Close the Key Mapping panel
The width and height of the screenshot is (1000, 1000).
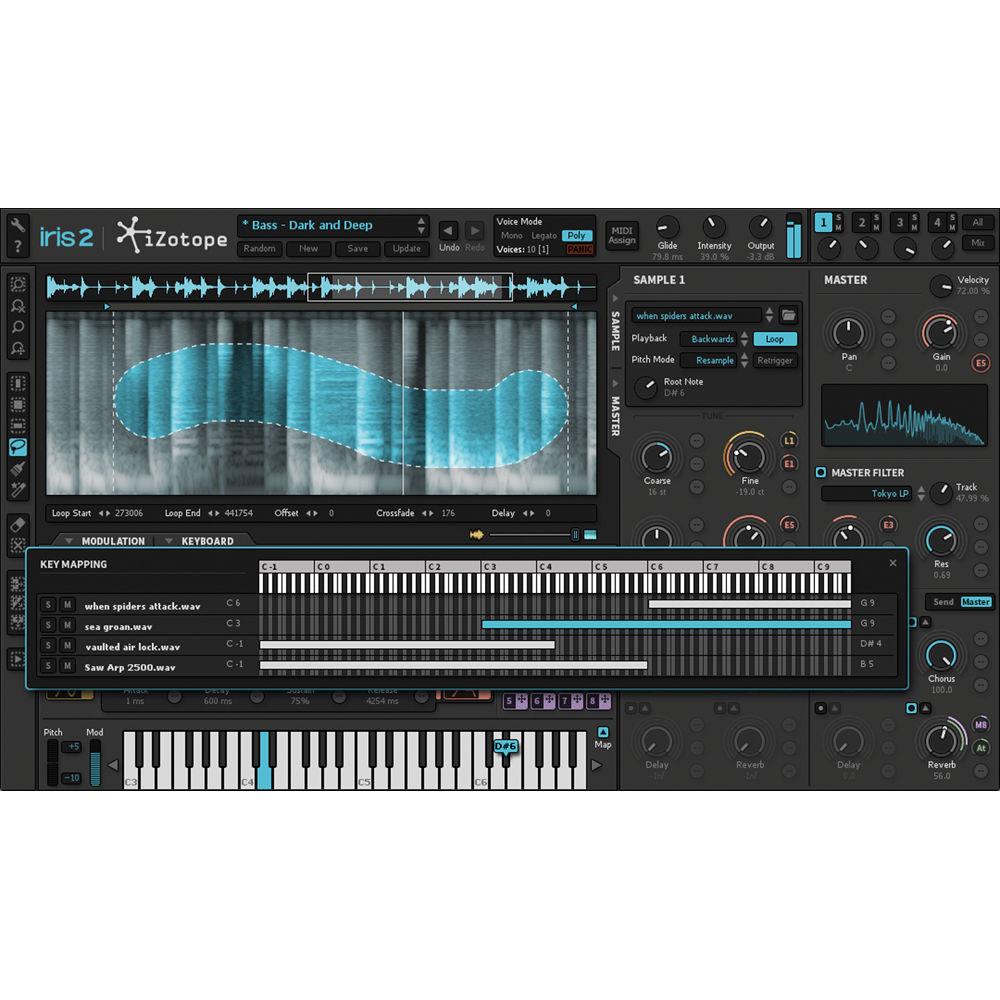point(892,563)
